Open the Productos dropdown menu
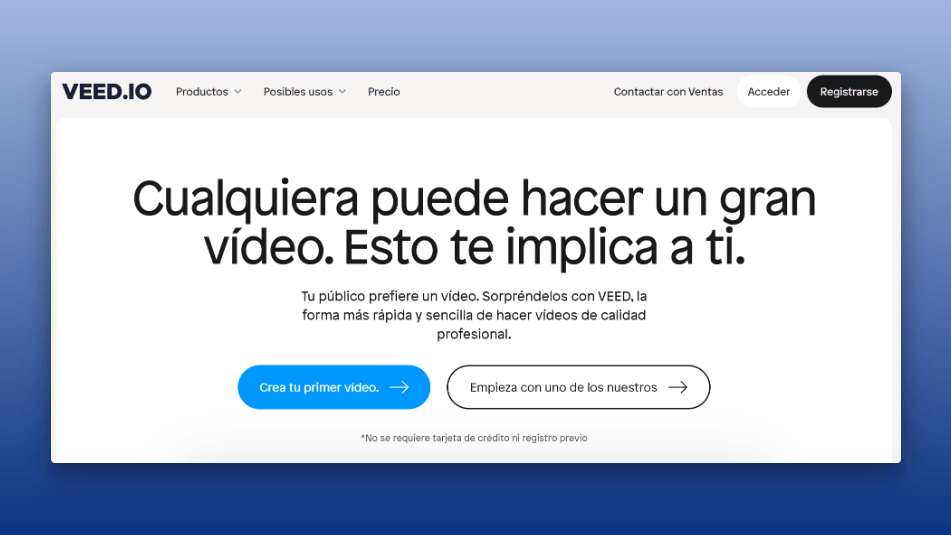Image resolution: width=951 pixels, height=535 pixels. point(209,92)
